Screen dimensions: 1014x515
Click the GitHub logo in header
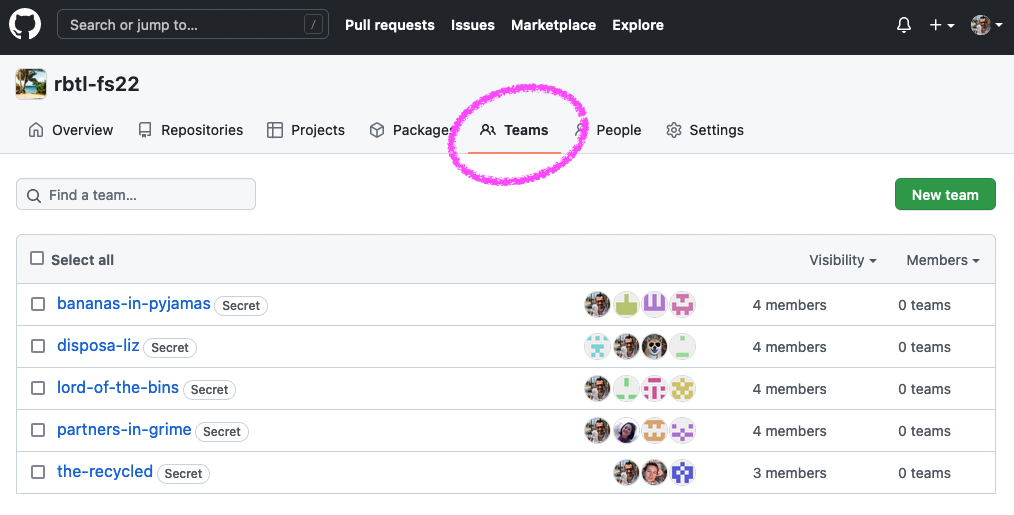point(25,25)
